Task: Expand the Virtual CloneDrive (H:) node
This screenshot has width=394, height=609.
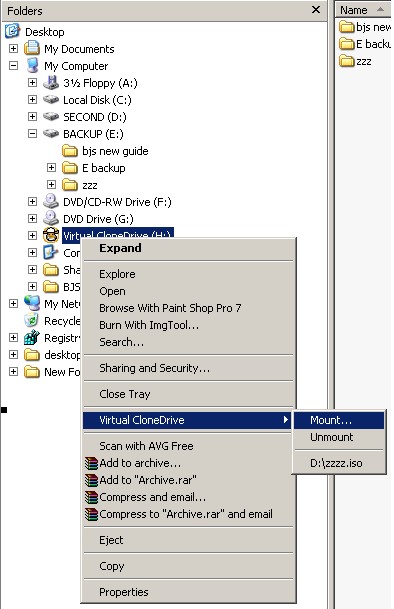Action: (33, 235)
